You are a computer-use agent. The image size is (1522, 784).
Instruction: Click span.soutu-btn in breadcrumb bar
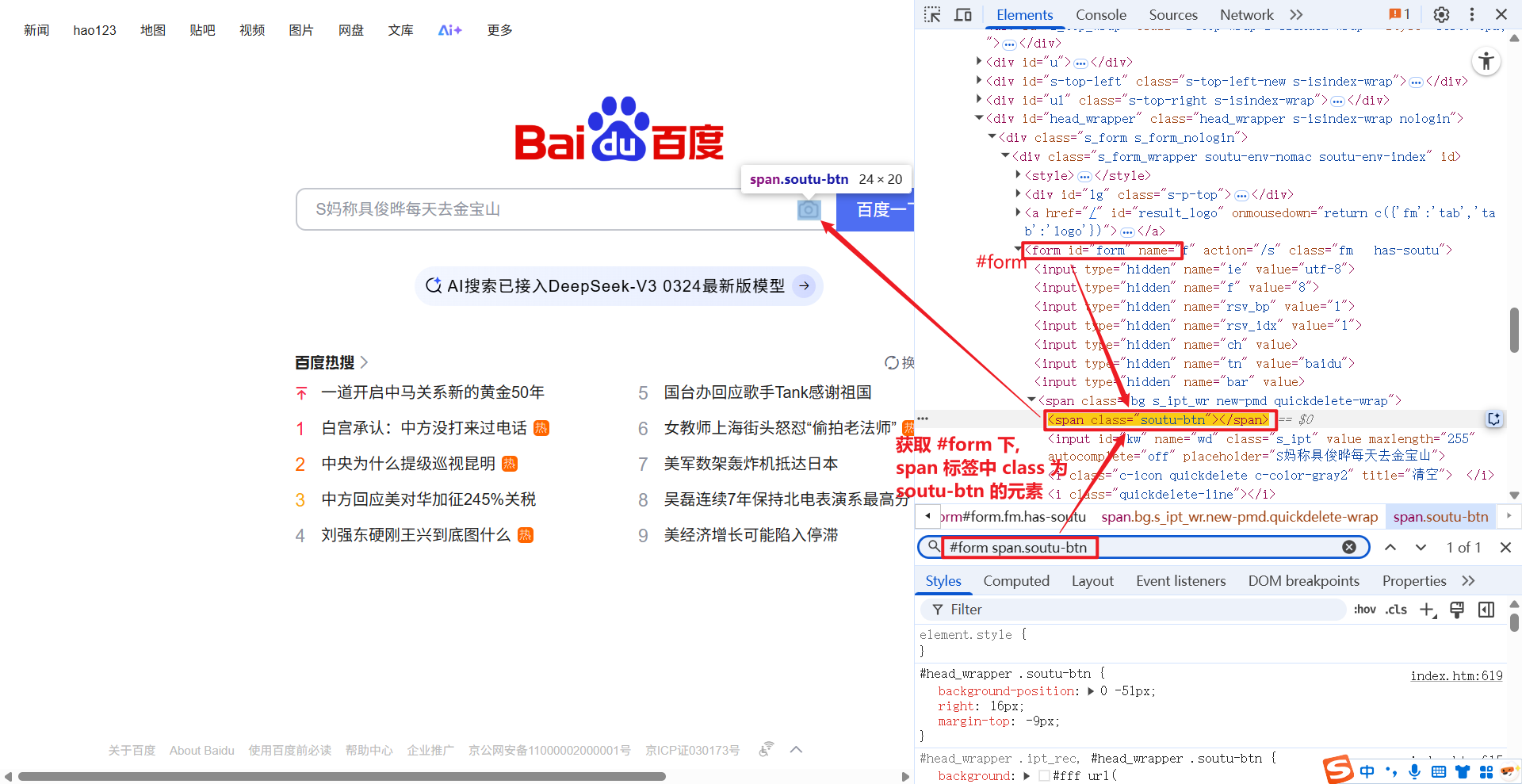click(1440, 517)
